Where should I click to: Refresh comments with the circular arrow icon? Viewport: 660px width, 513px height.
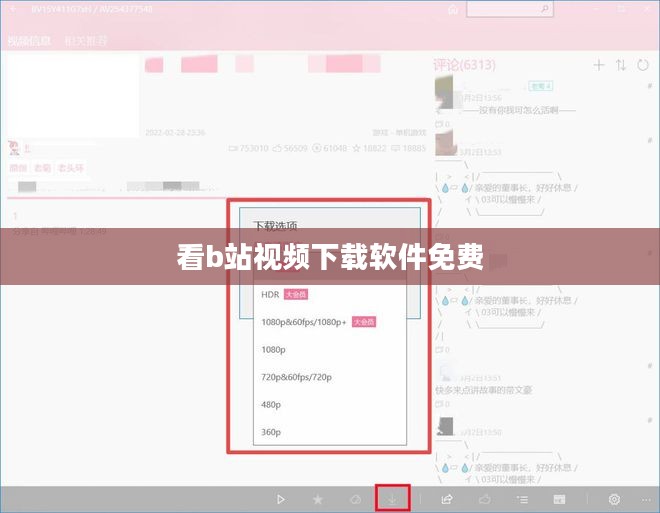click(643, 65)
